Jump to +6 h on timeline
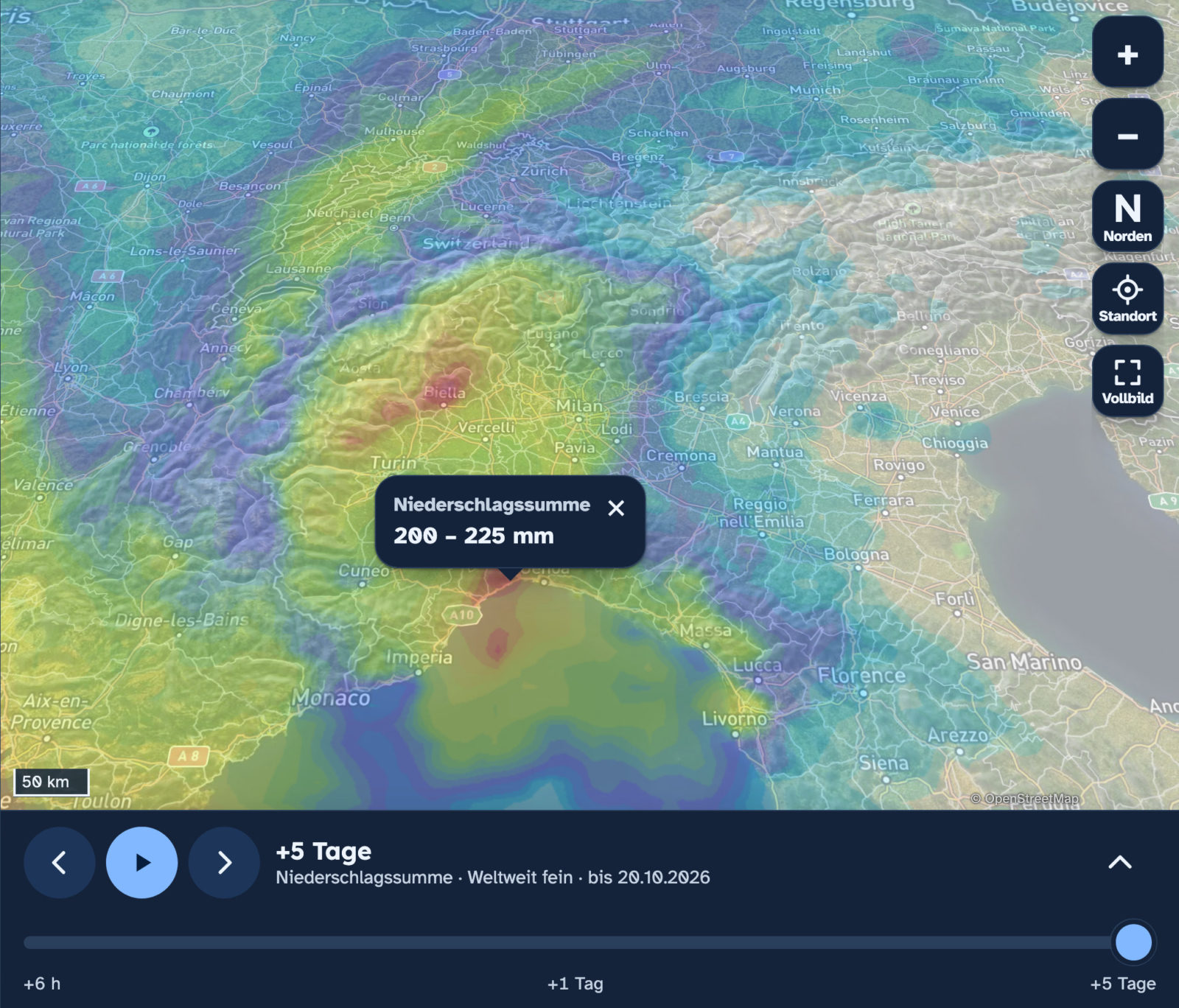 tap(42, 984)
